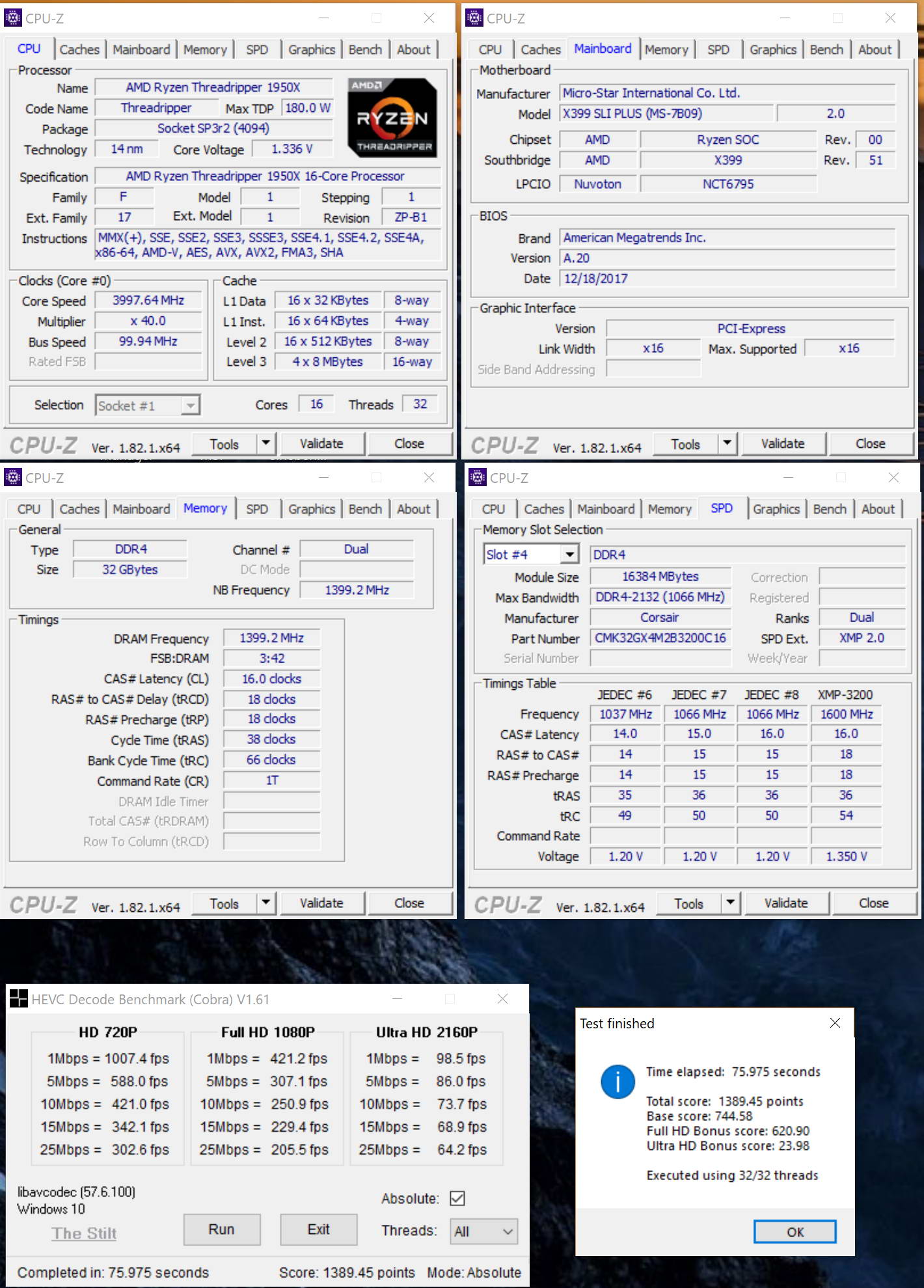Expand Tools arrow in Memory window
The image size is (924, 1288).
pos(266,903)
